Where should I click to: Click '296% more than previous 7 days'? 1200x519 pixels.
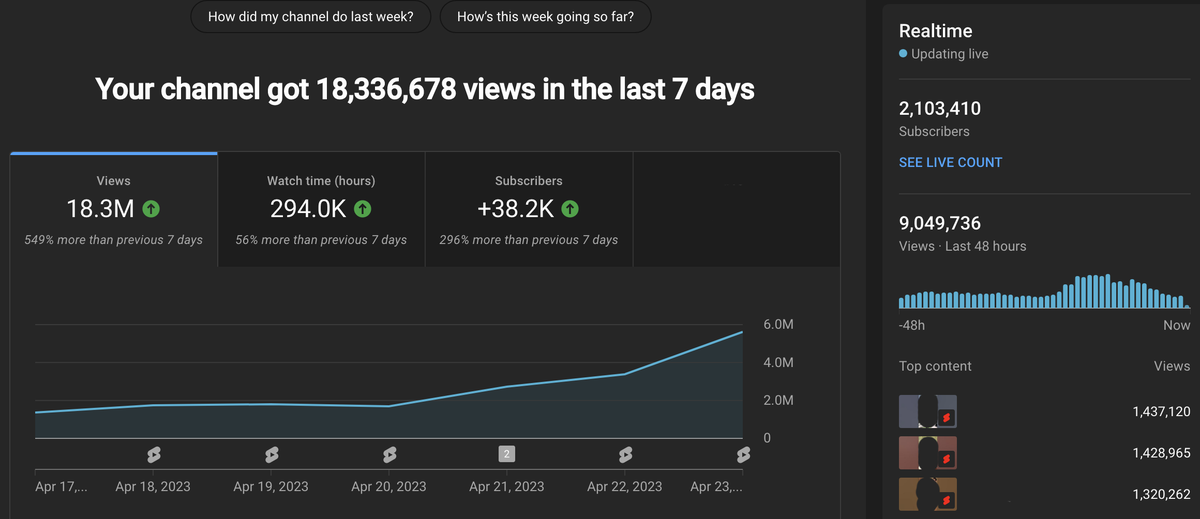point(529,240)
